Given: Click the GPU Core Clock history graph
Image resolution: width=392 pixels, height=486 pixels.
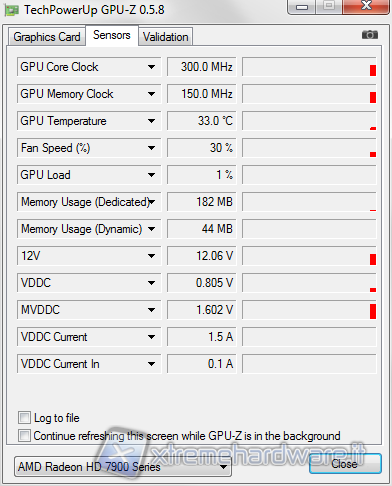Looking at the screenshot, I should (309, 67).
